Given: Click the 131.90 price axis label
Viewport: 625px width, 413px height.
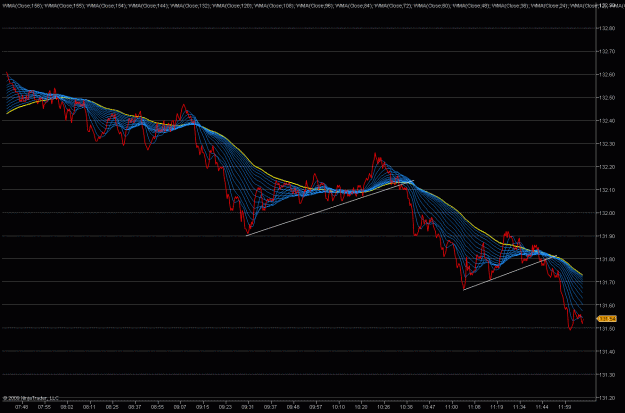Looking at the screenshot, I should click(607, 236).
